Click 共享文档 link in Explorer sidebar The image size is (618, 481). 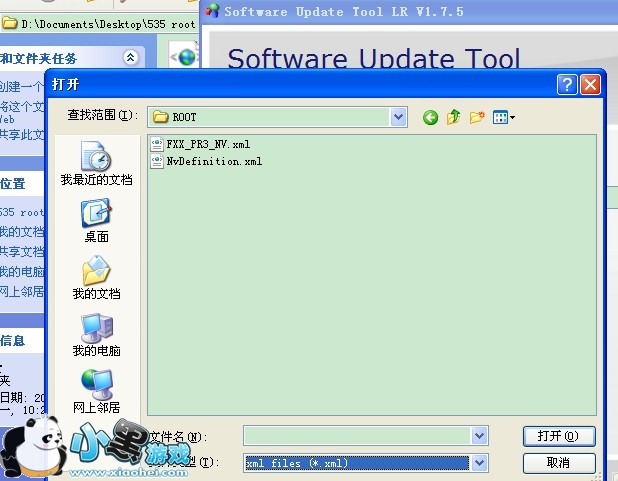22,252
